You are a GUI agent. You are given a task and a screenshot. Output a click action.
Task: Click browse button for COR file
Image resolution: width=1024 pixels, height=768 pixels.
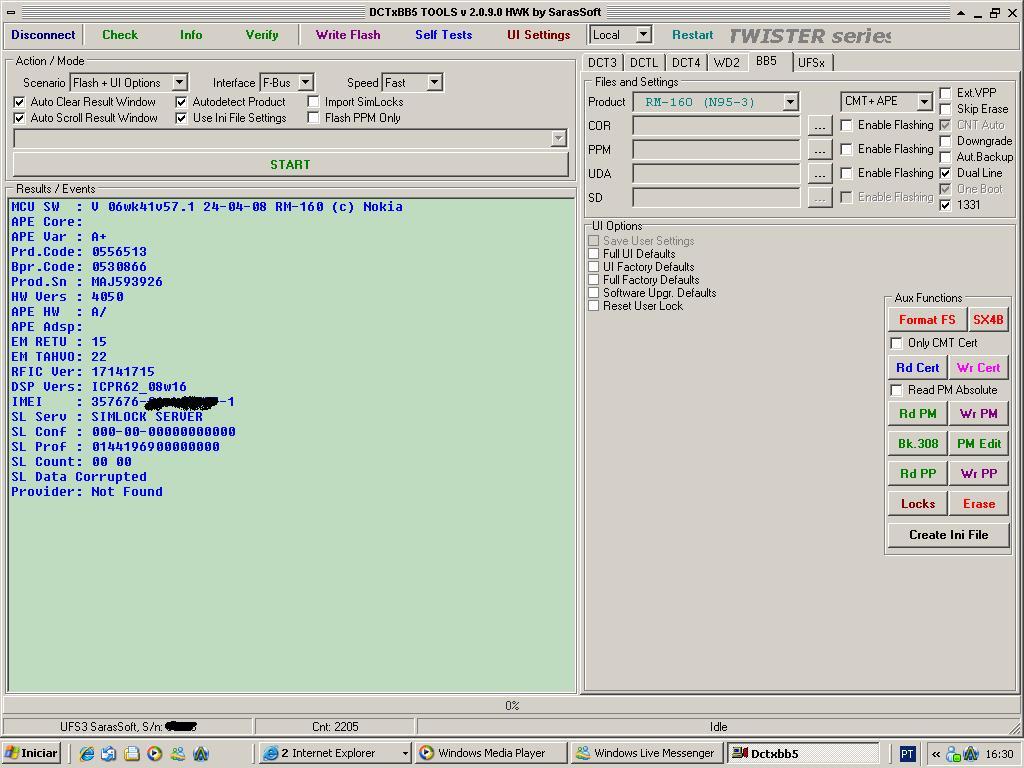pos(820,125)
